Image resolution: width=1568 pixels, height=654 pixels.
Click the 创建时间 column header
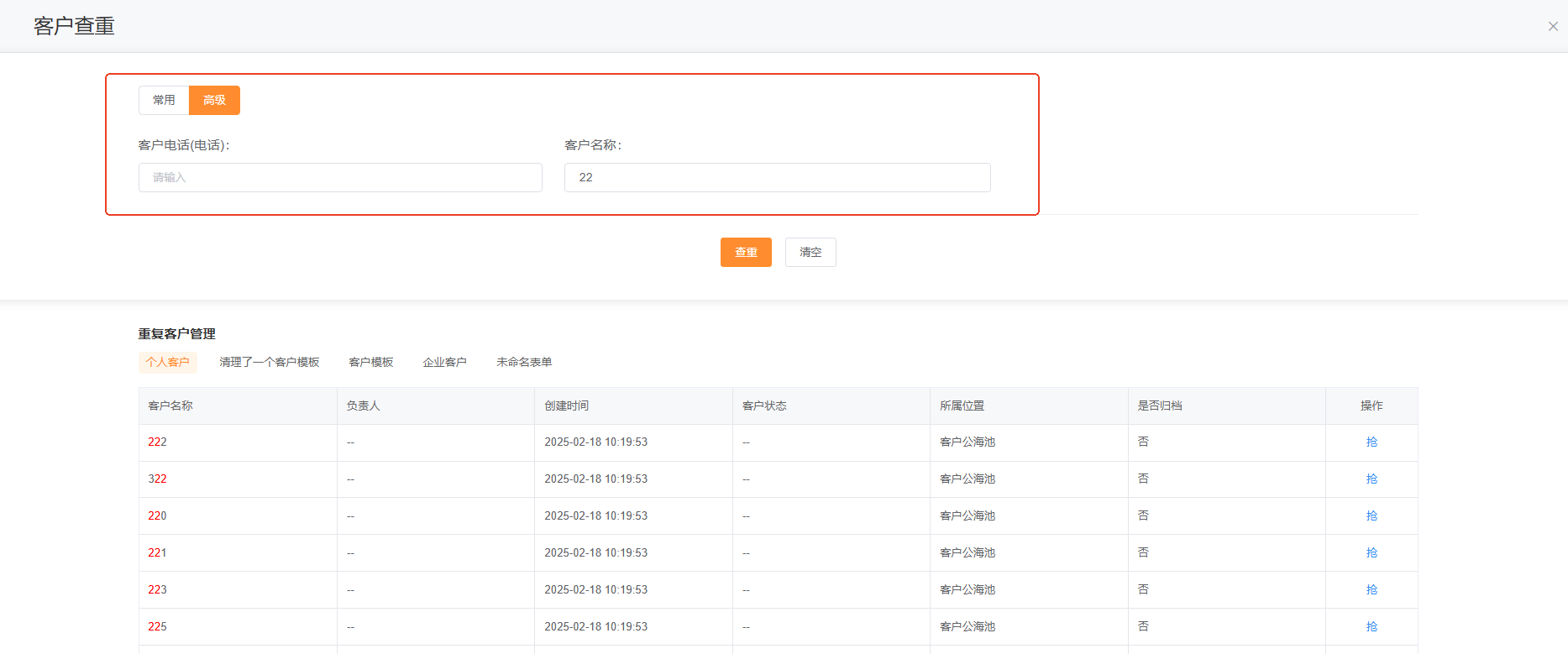566,405
